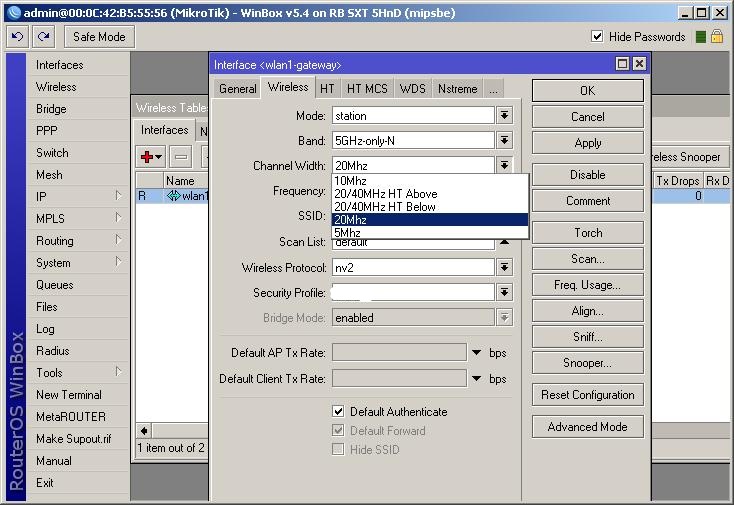Select 5Mhz channel width option
The image size is (734, 505).
tap(430, 233)
